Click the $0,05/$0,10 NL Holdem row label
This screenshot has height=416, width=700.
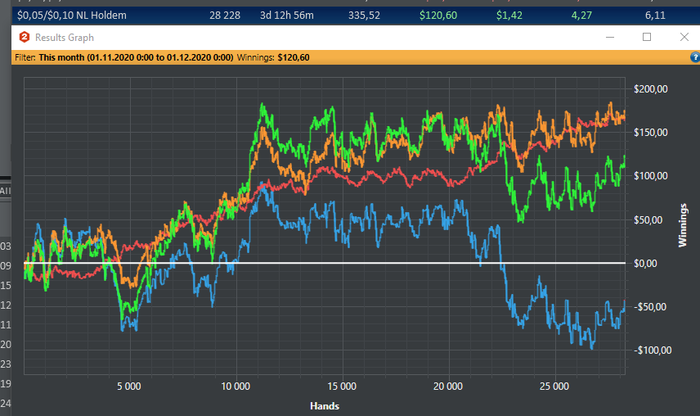pos(72,15)
